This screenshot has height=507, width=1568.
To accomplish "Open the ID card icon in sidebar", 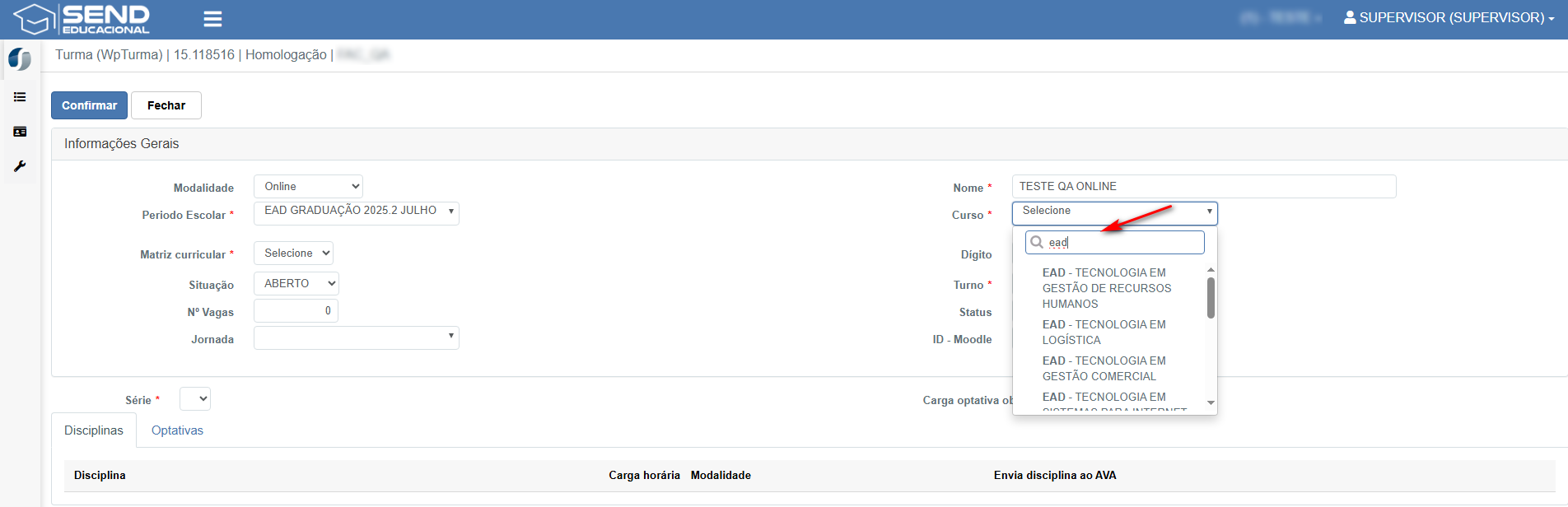I will pos(20,132).
